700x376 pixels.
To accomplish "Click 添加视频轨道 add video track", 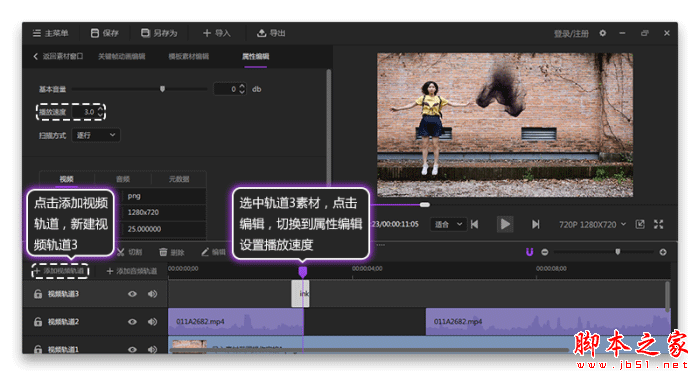I will [x=59, y=271].
